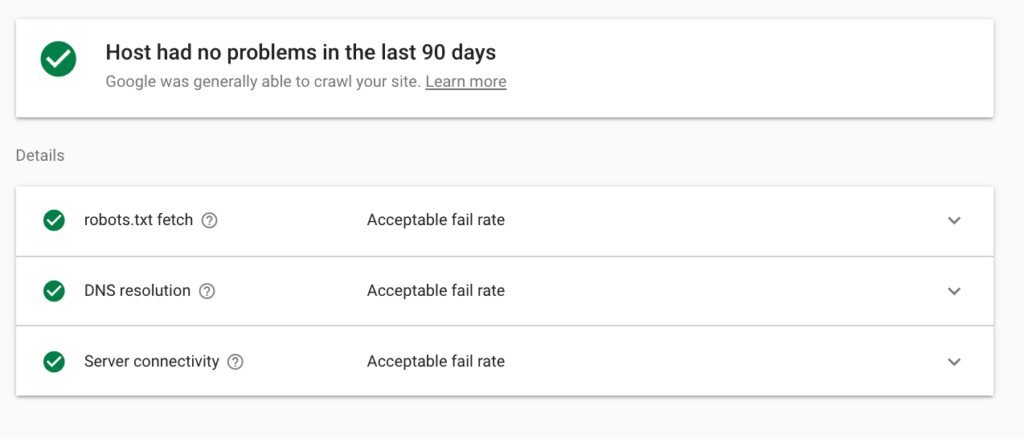Expand the Server connectivity row chevron
The image size is (1024, 439).
(x=954, y=362)
